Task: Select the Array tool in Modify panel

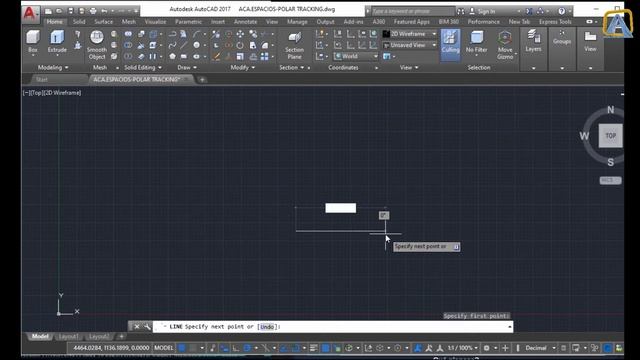Action: [264, 56]
